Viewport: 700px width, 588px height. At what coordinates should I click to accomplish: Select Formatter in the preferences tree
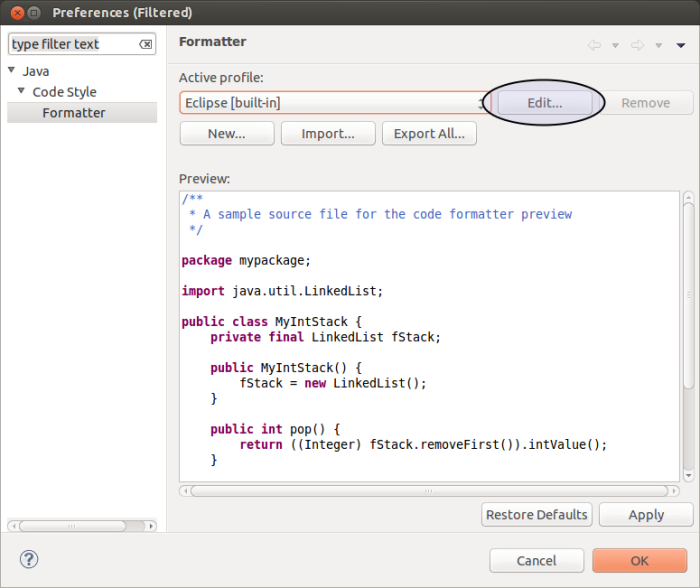[73, 113]
